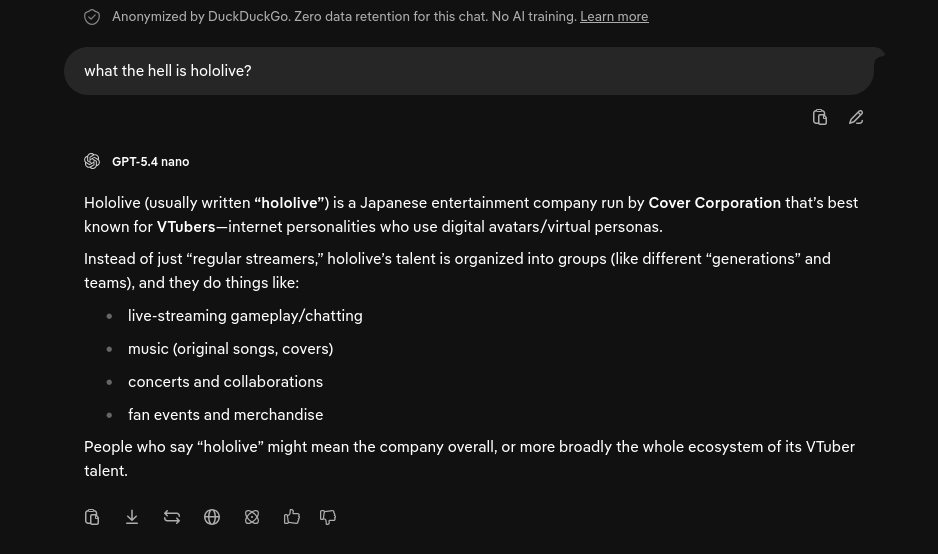This screenshot has width=938, height=554.
Task: Click the globe web search icon
Action: [212, 517]
